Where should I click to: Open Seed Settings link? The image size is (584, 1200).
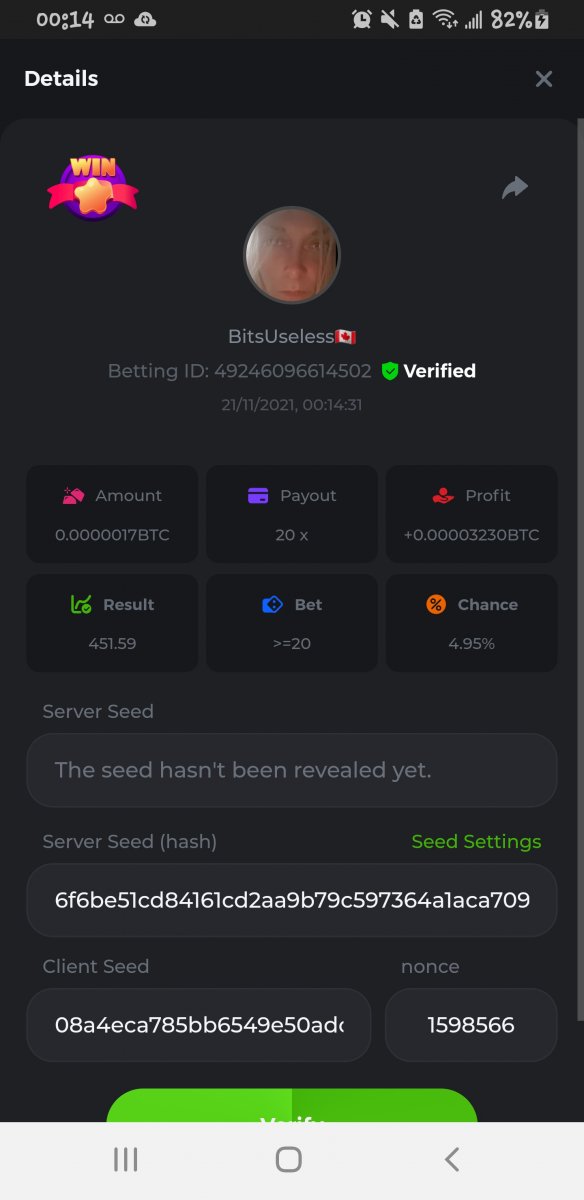coord(476,842)
